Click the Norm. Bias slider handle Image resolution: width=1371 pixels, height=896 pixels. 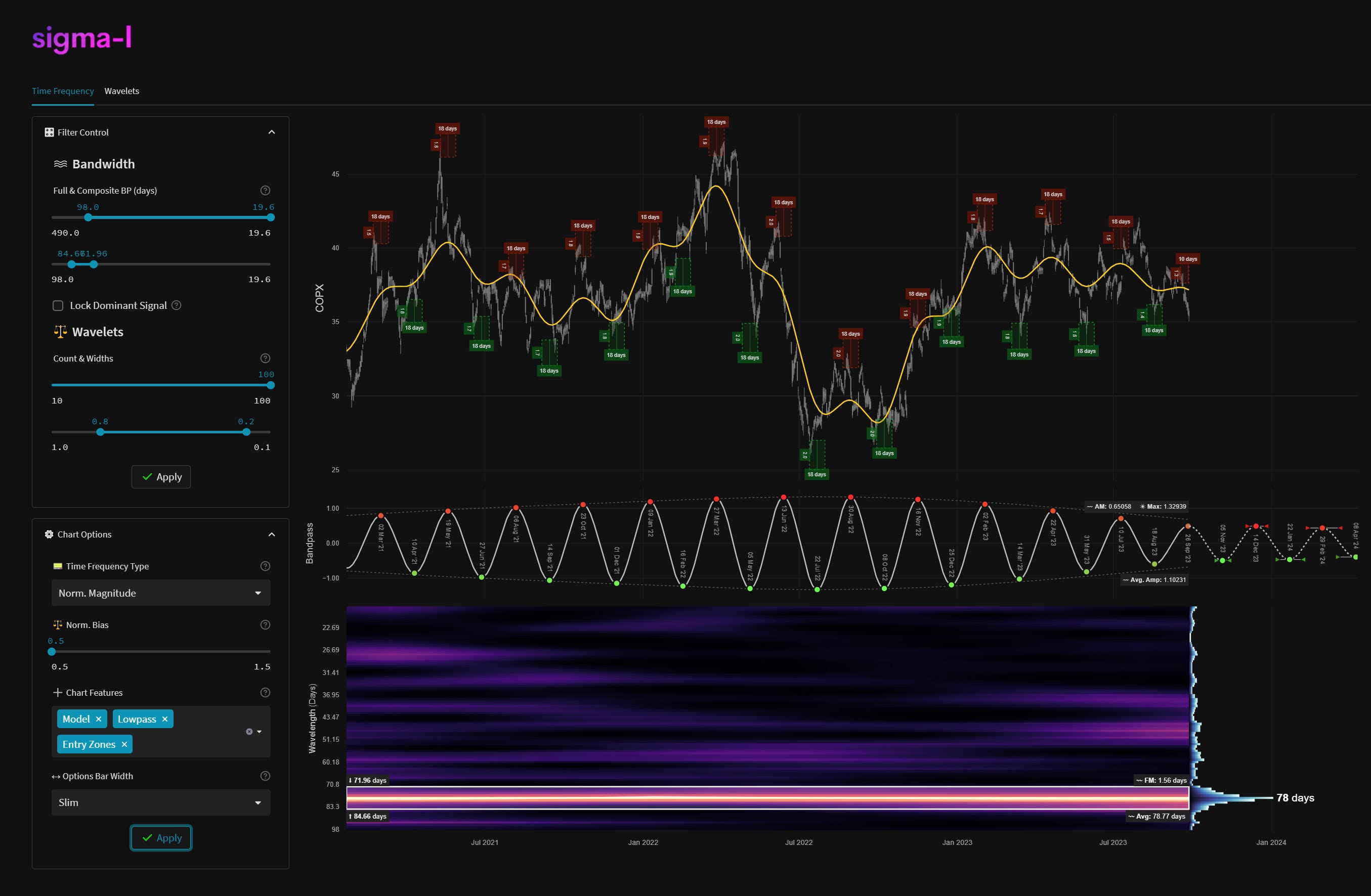coord(52,651)
